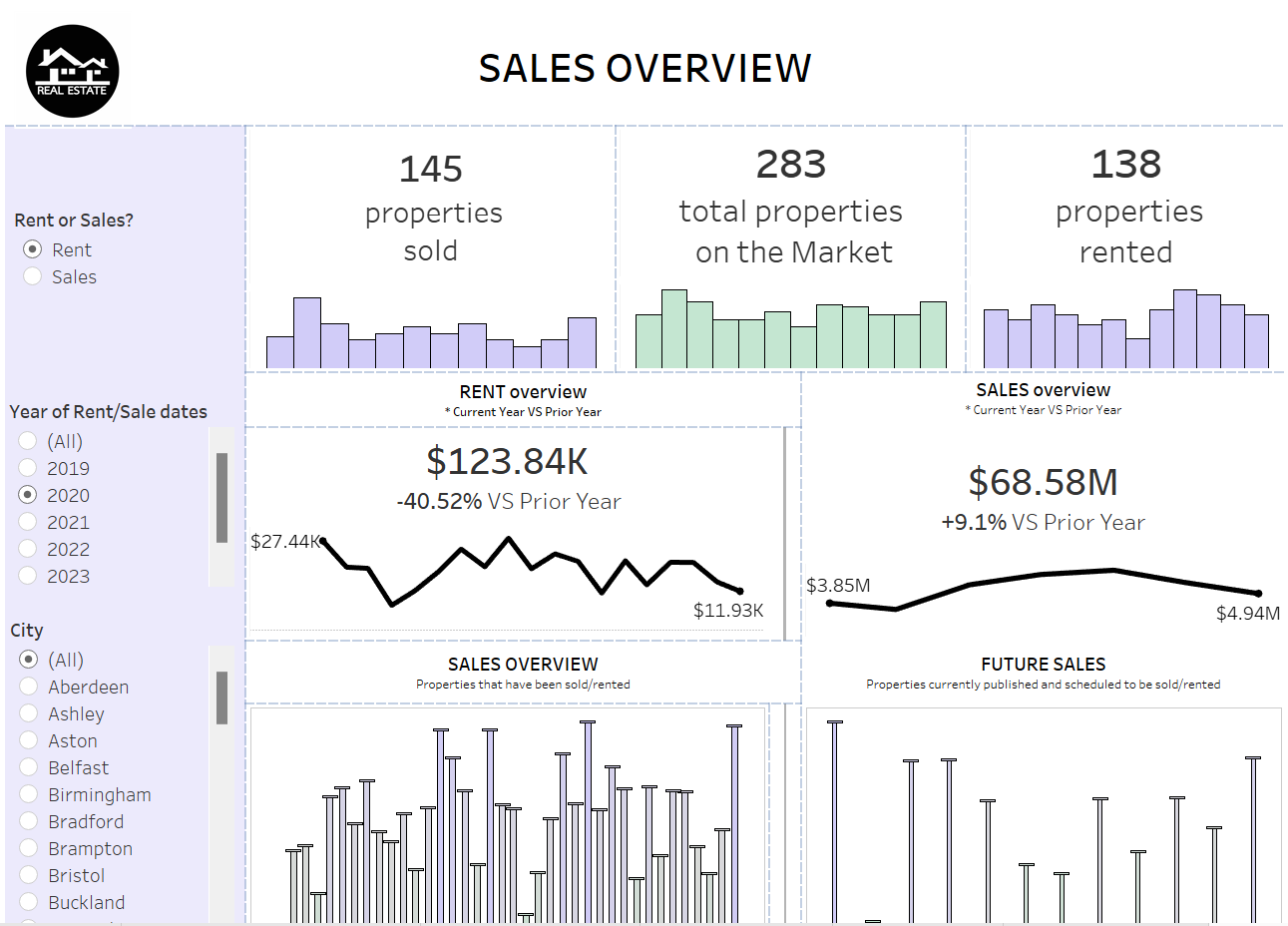Select year 2019 in the date filter
This screenshot has width=1288, height=926.
click(x=28, y=468)
